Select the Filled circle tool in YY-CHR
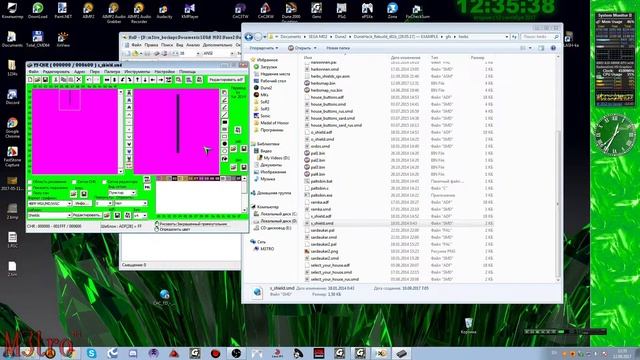640x360 pixels. (x=224, y=144)
